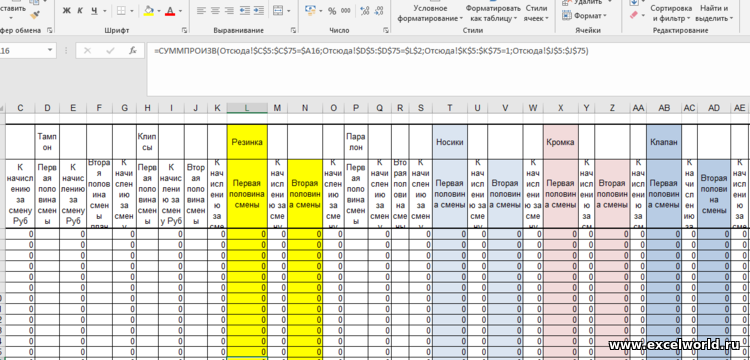The height and width of the screenshot is (360, 750).
Task: Open the Число group dialog launcher
Action: click(x=386, y=31)
